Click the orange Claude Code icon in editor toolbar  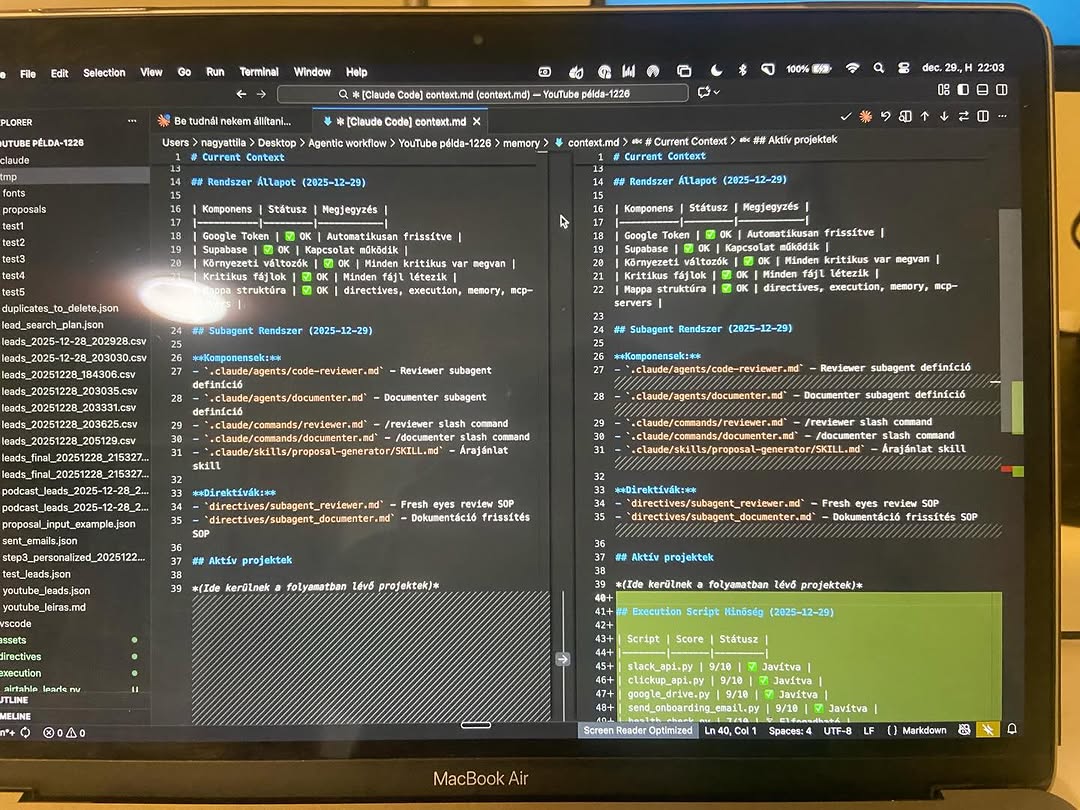click(x=866, y=117)
